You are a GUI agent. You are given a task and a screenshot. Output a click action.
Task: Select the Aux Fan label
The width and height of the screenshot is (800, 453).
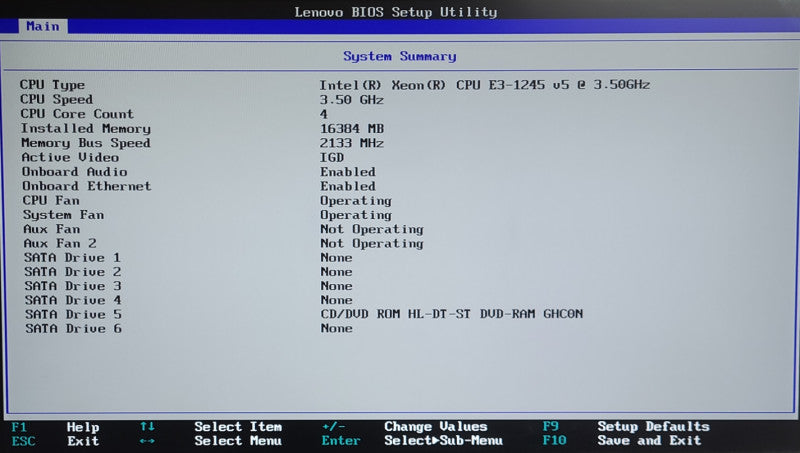(x=51, y=229)
